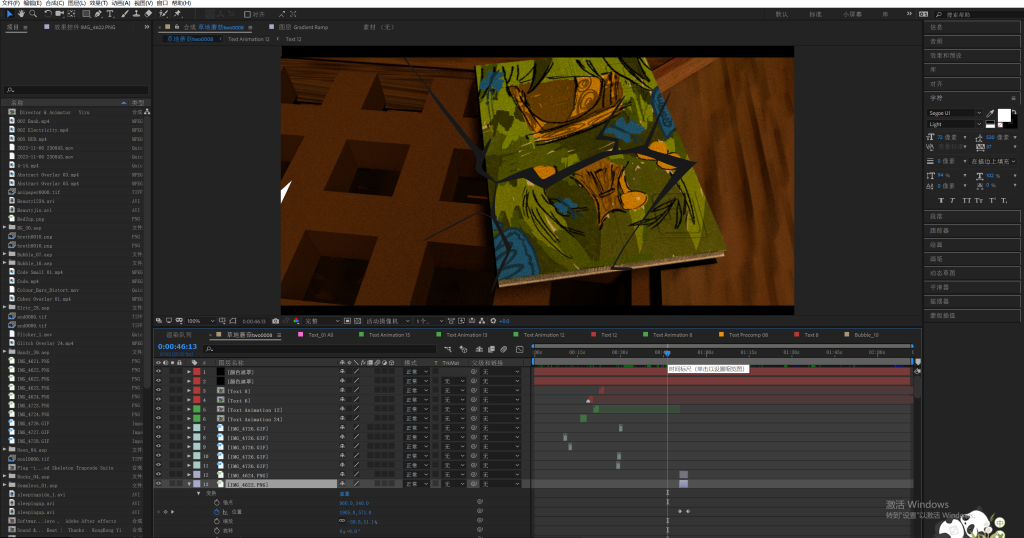Click the 0:00:46:13 current timecode
The width and height of the screenshot is (1024, 538).
[x=177, y=347]
